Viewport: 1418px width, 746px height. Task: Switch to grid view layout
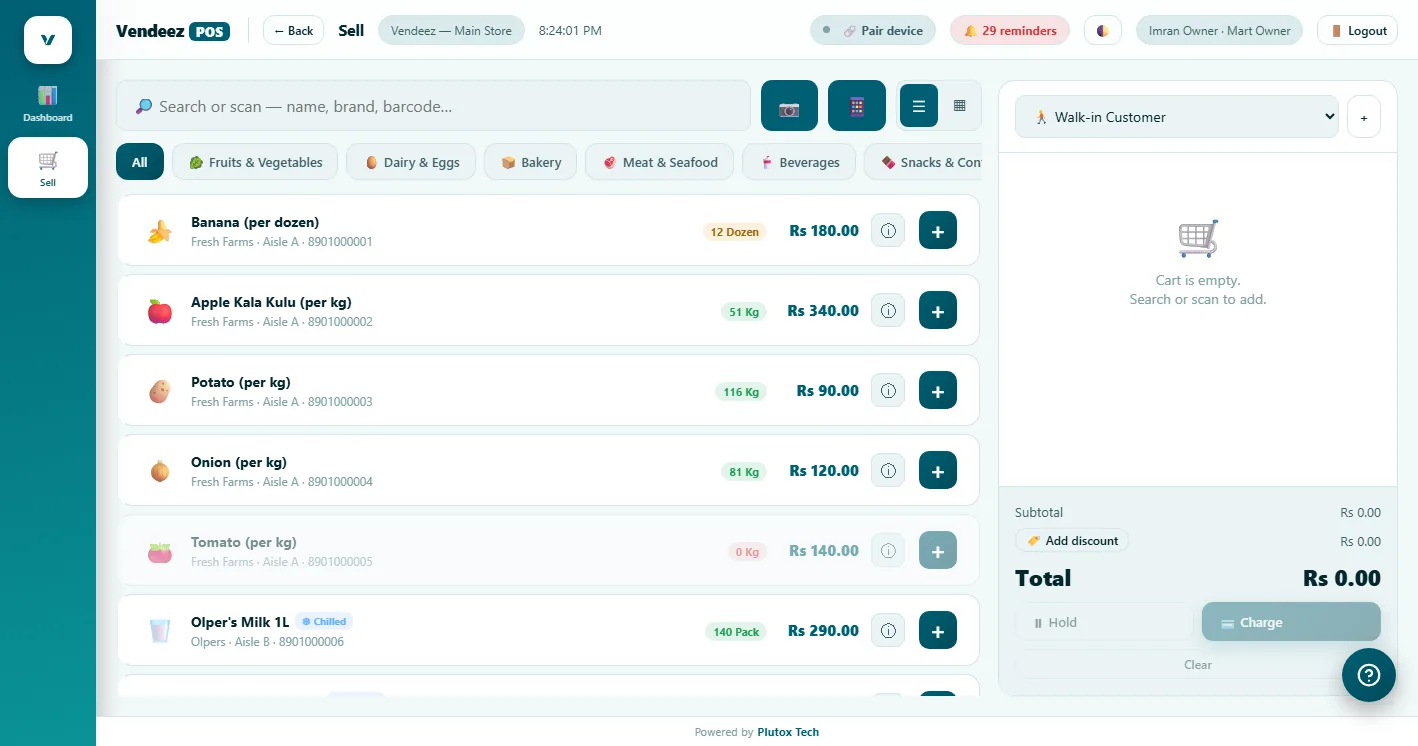960,106
